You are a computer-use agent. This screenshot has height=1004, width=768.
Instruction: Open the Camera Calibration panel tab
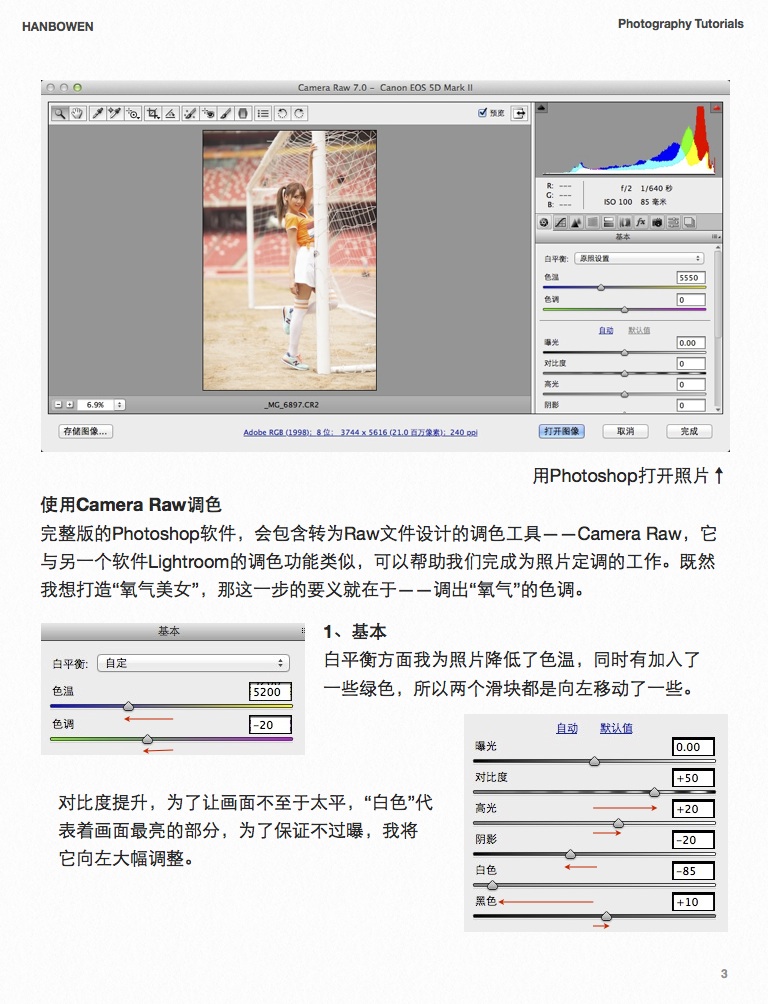(x=657, y=222)
